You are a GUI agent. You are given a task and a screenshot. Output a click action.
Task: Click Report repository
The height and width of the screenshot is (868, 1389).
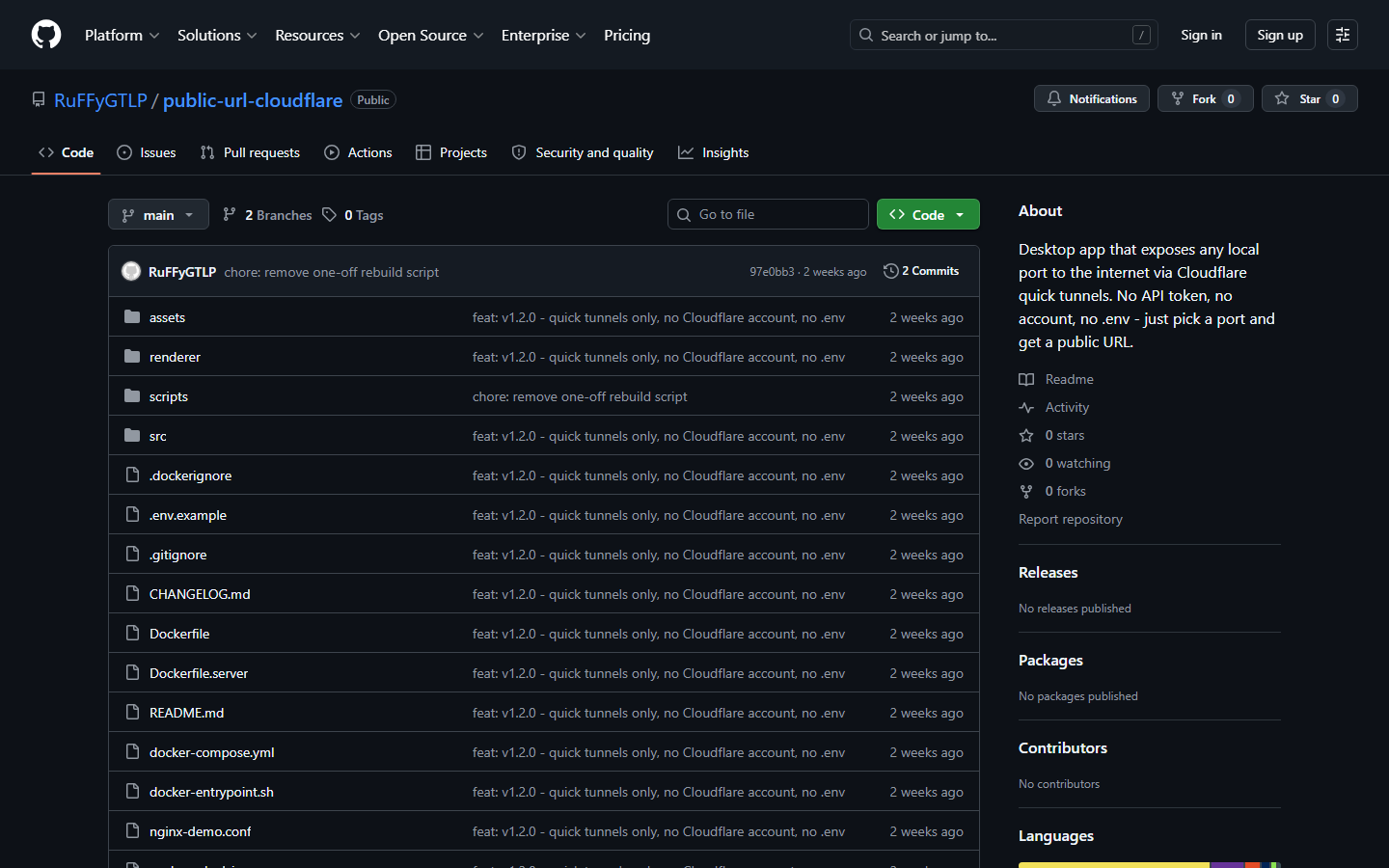click(x=1071, y=519)
